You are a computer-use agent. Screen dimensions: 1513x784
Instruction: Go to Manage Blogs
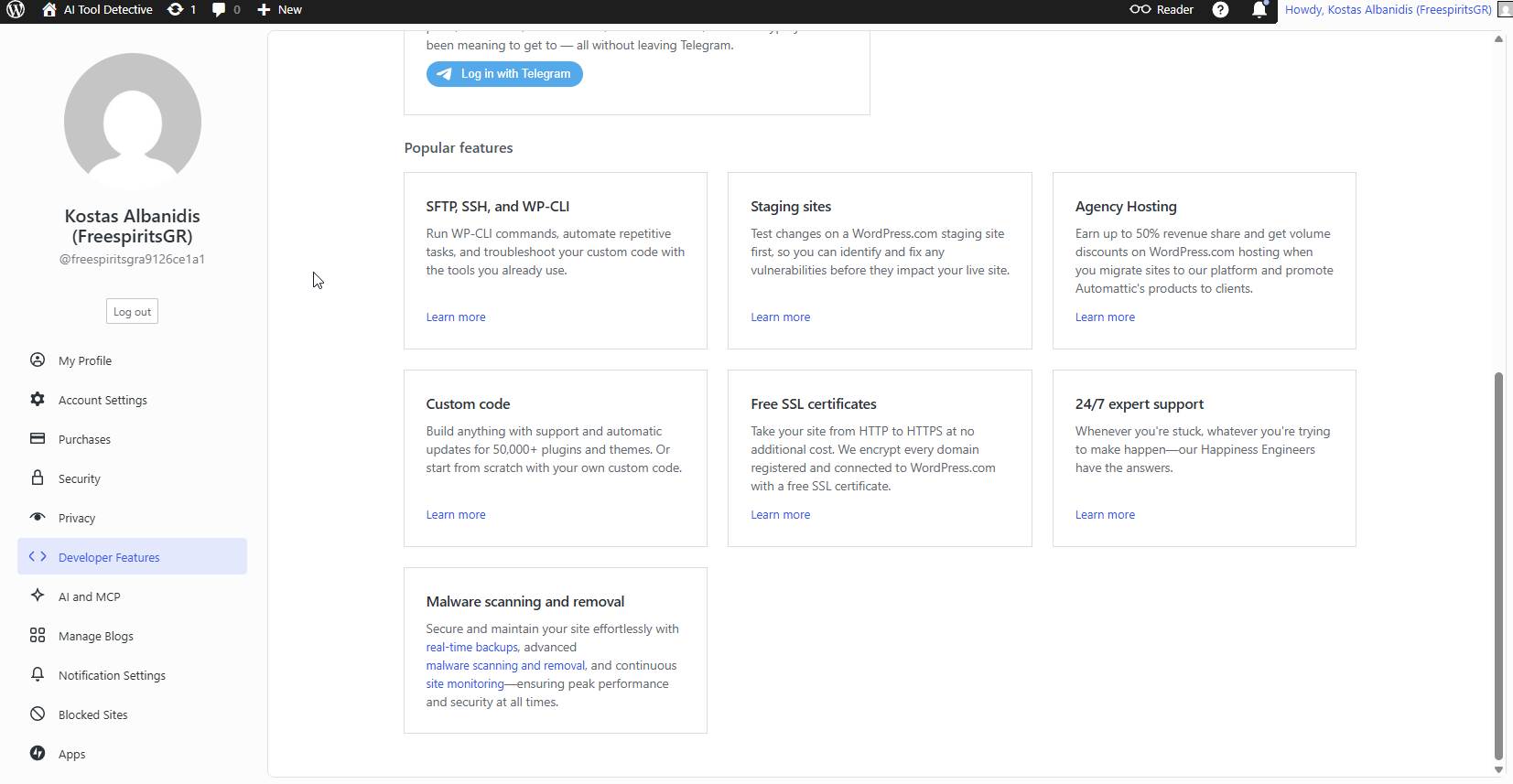tap(132, 636)
